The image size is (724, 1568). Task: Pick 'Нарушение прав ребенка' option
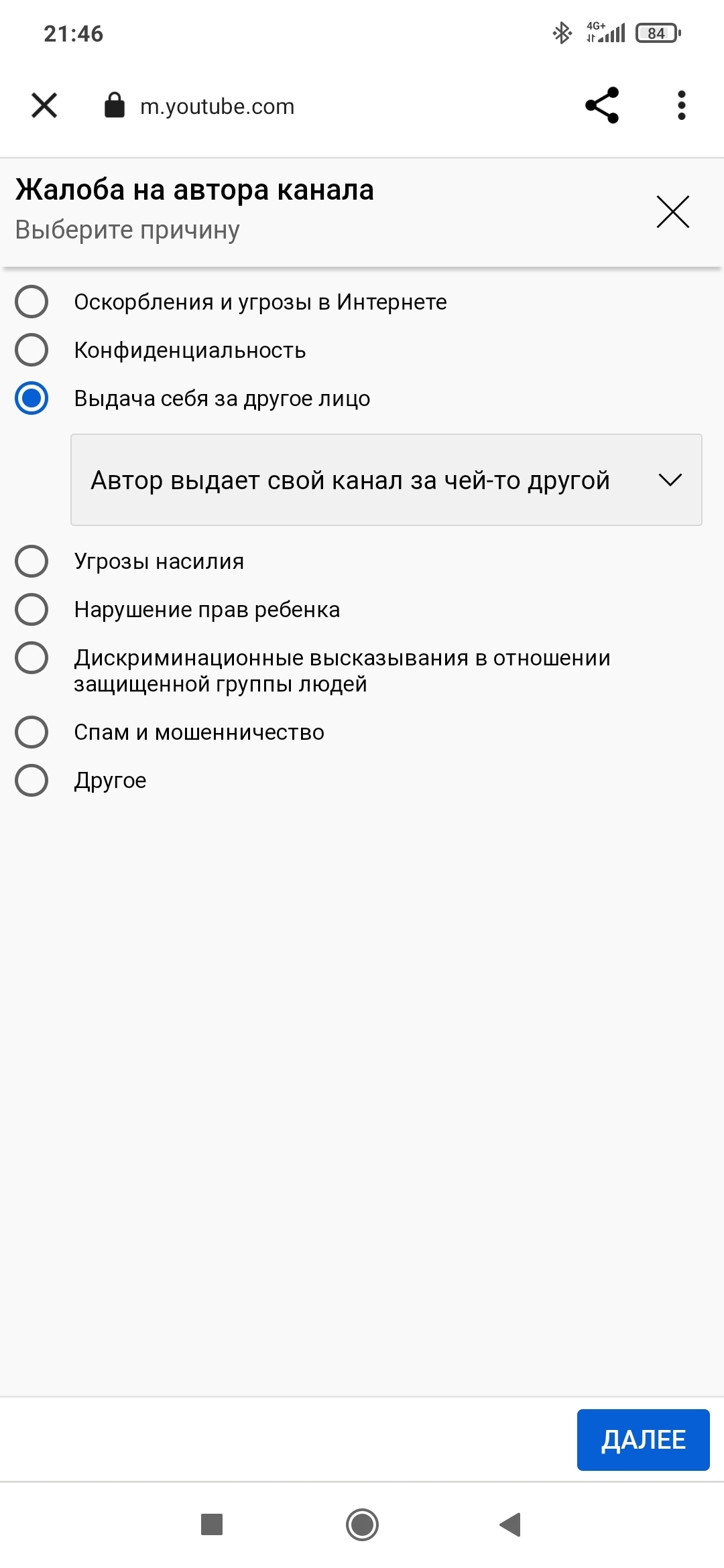point(32,609)
